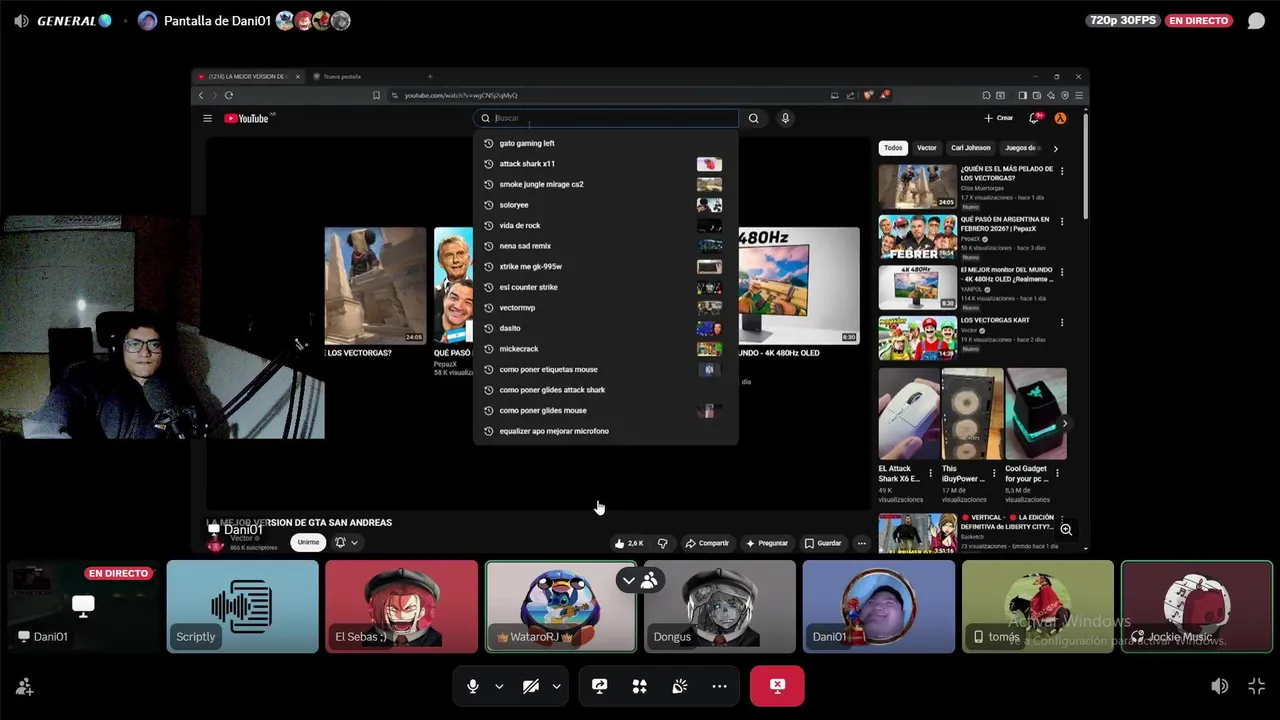The width and height of the screenshot is (1280, 720).
Task: Click the YouTube search magnifier button
Action: point(754,118)
